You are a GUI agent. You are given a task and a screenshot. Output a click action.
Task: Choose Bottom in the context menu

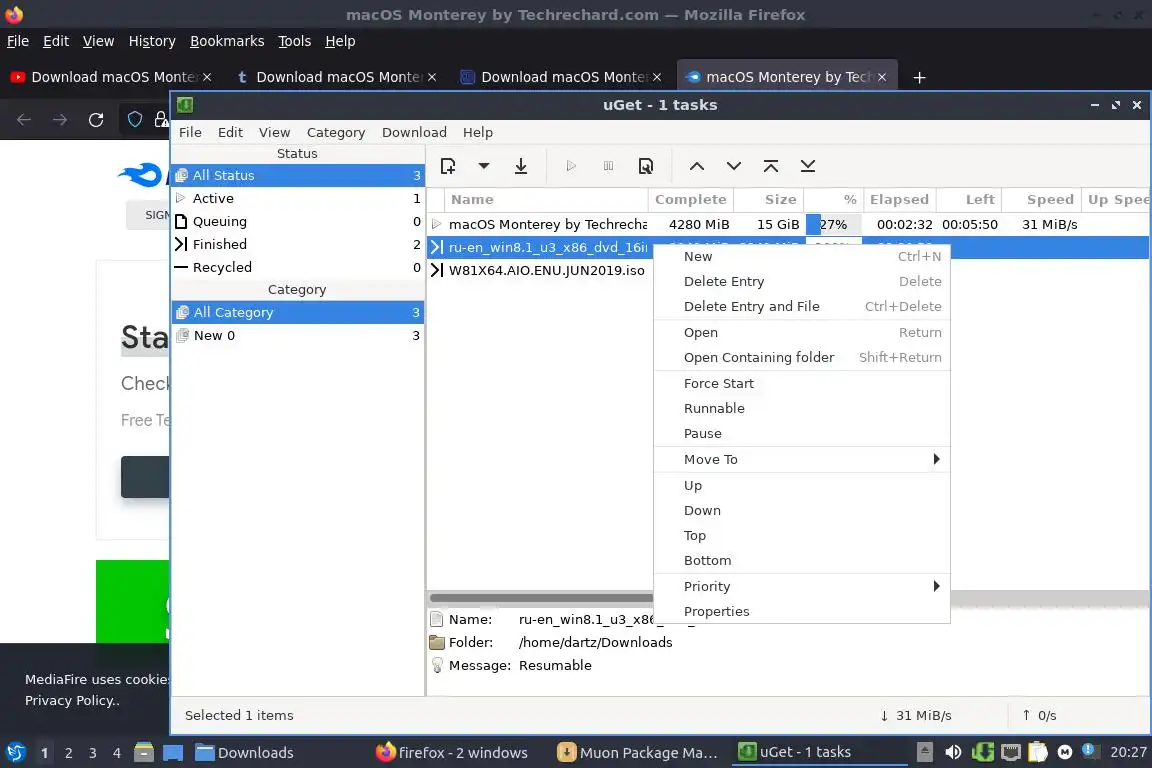point(802,561)
